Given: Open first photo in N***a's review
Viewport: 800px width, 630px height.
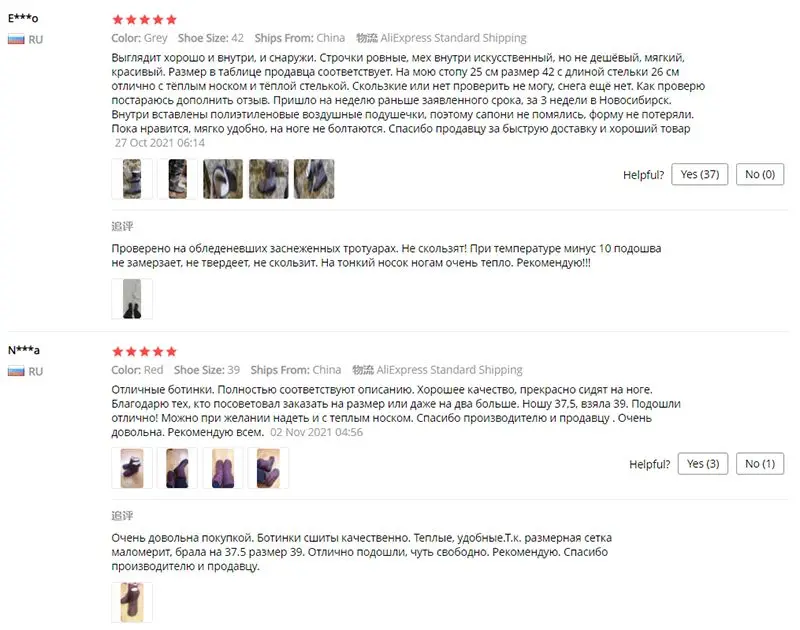Looking at the screenshot, I should click(132, 468).
